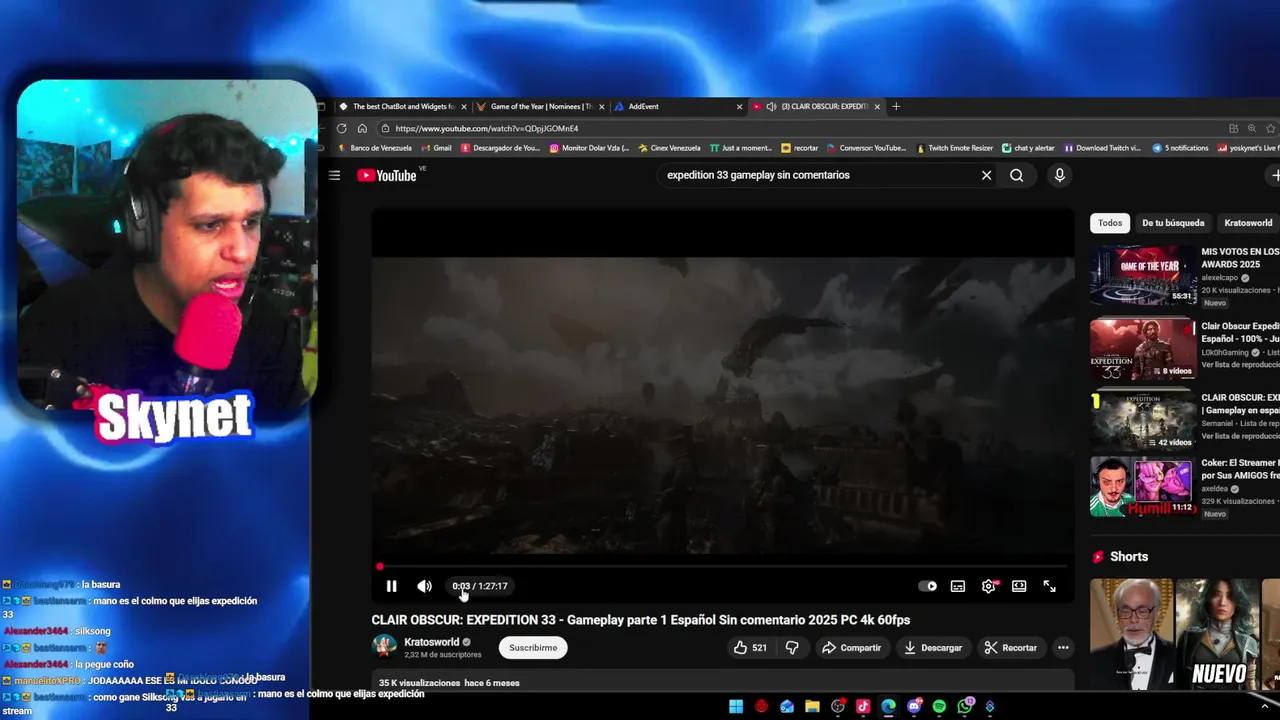
Task: Open the Coker El Streamer video thumbnail
Action: click(1142, 487)
